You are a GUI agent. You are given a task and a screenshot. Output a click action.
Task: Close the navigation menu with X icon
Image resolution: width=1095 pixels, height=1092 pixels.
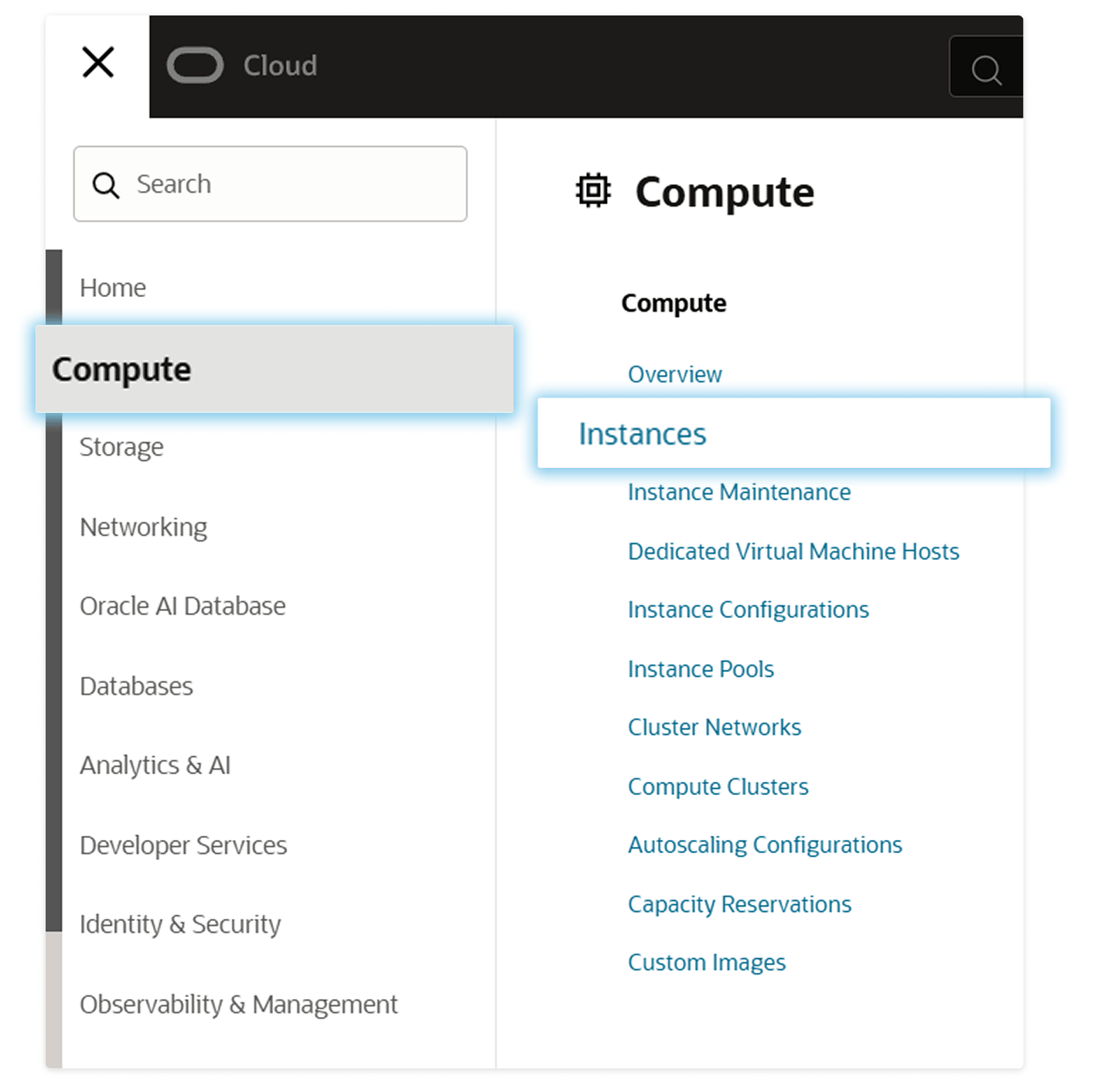click(98, 63)
